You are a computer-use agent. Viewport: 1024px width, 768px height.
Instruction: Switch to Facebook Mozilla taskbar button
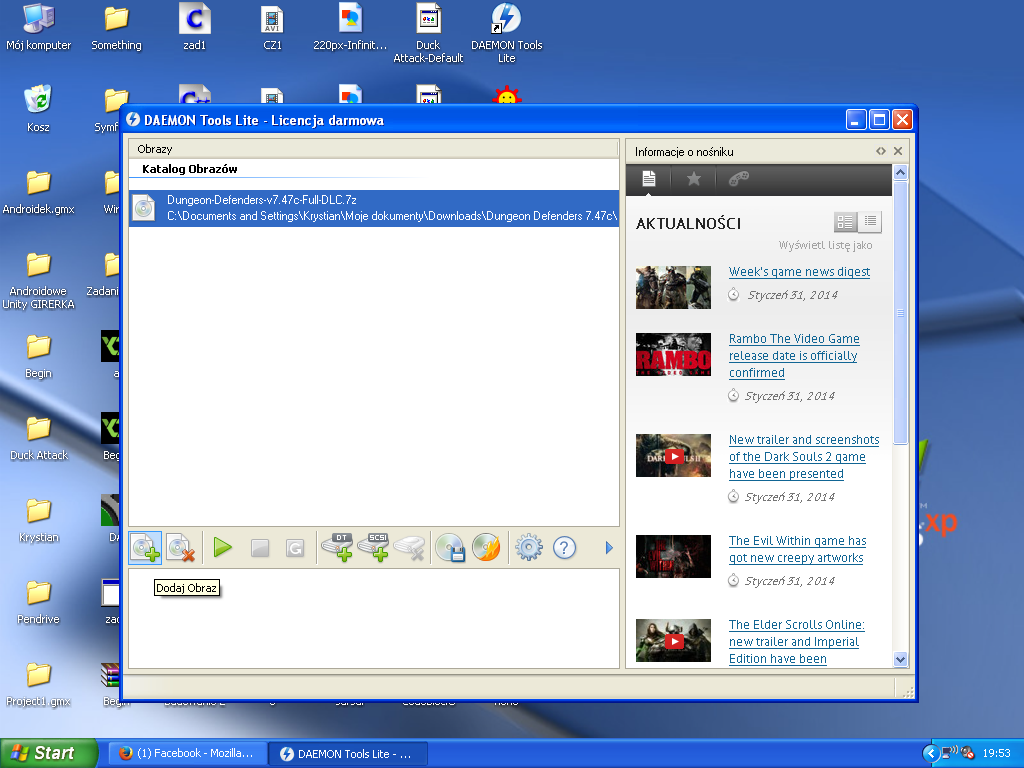[x=187, y=753]
